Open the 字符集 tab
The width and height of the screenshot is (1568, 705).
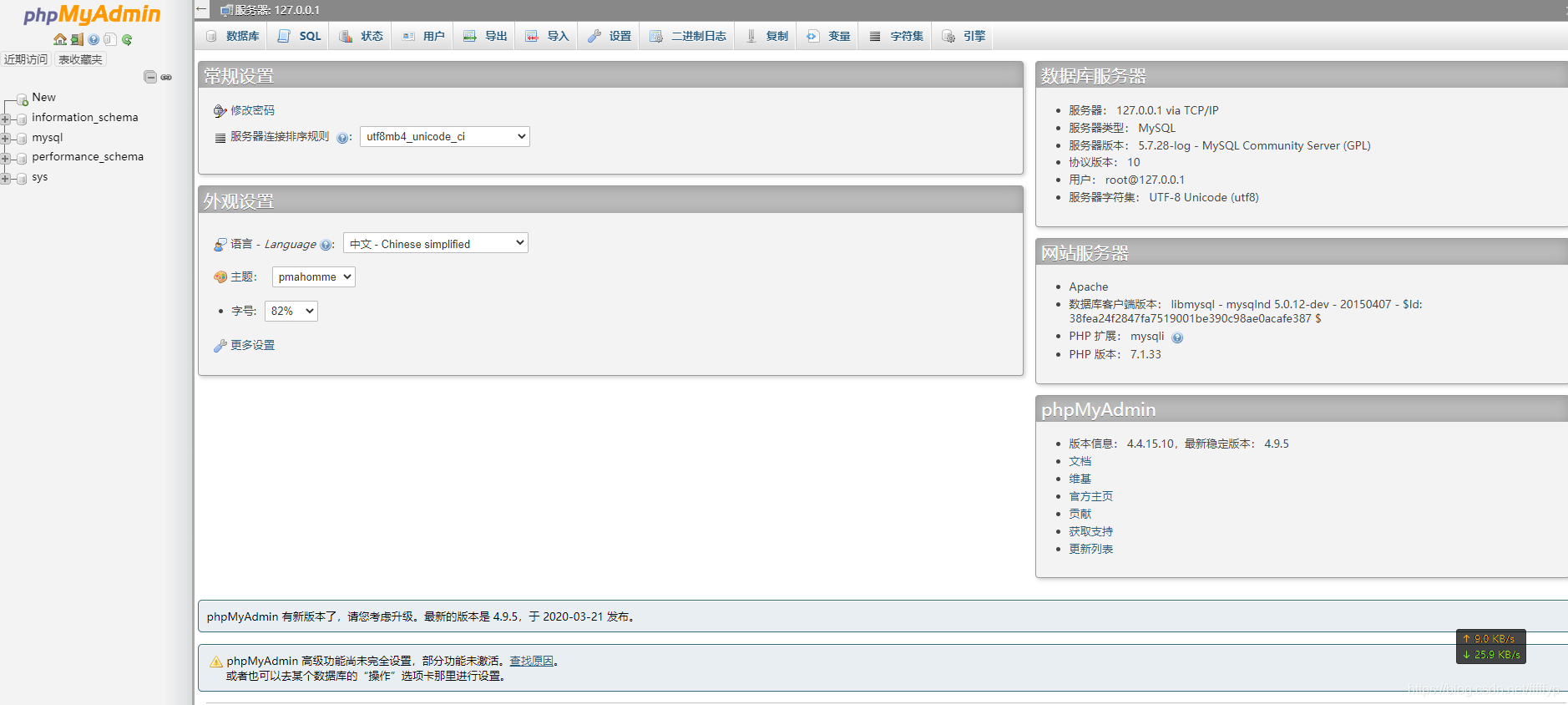pyautogui.click(x=896, y=36)
